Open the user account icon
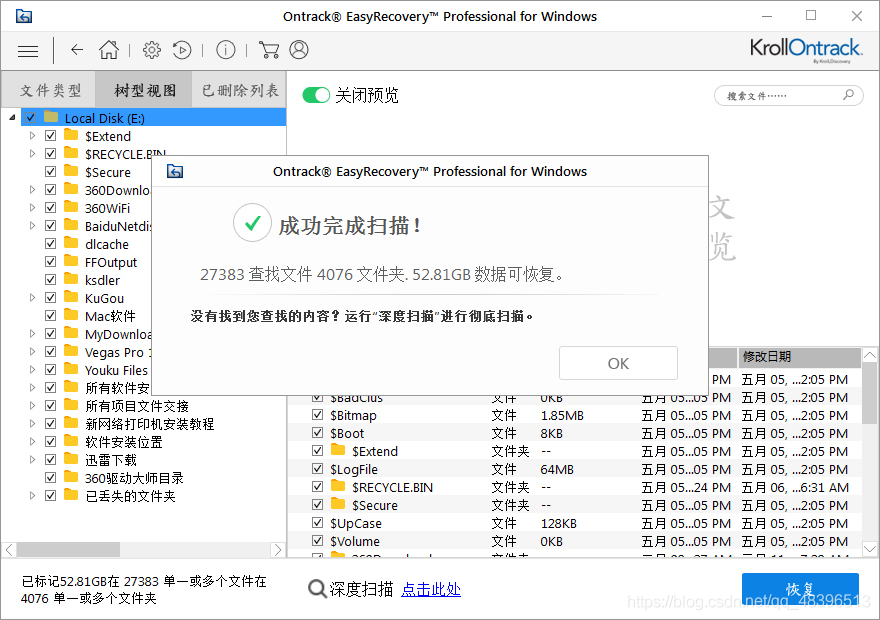The width and height of the screenshot is (880, 620). pyautogui.click(x=300, y=50)
